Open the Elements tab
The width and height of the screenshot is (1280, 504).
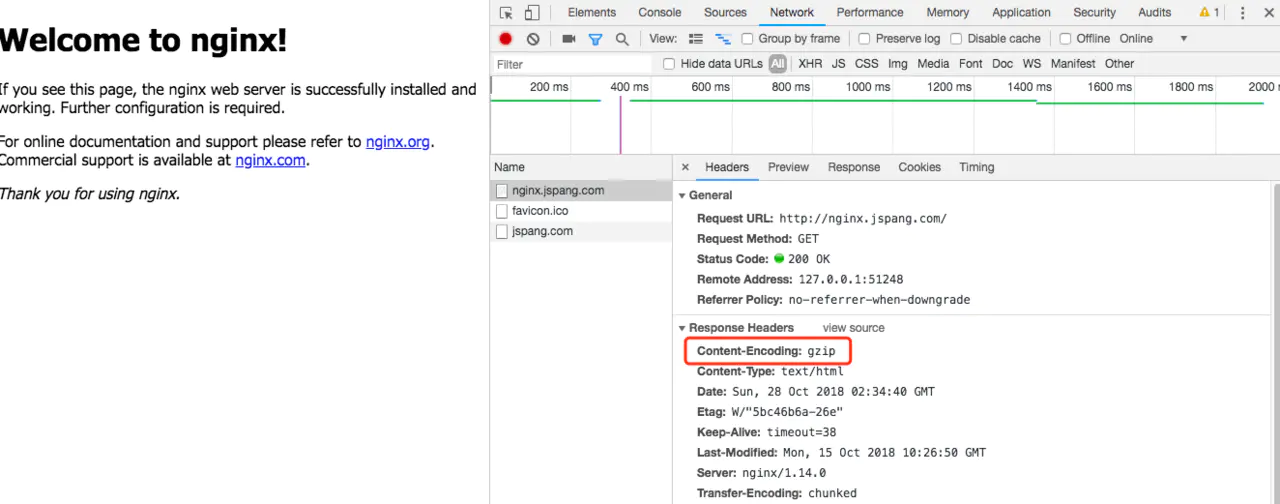[x=592, y=13]
